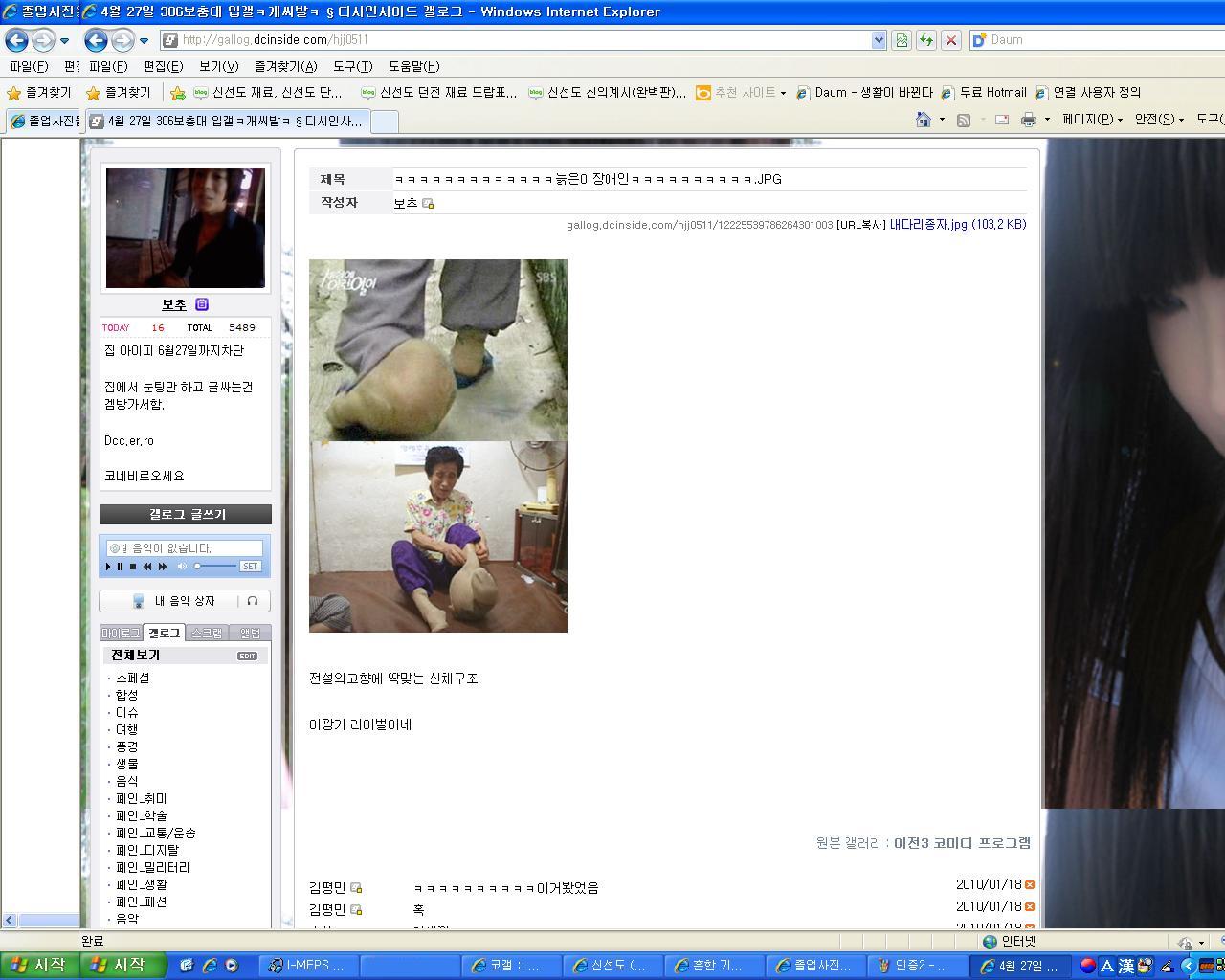Click the gallog icon next to first 김평민
The image size is (1225, 980).
[x=356, y=888]
